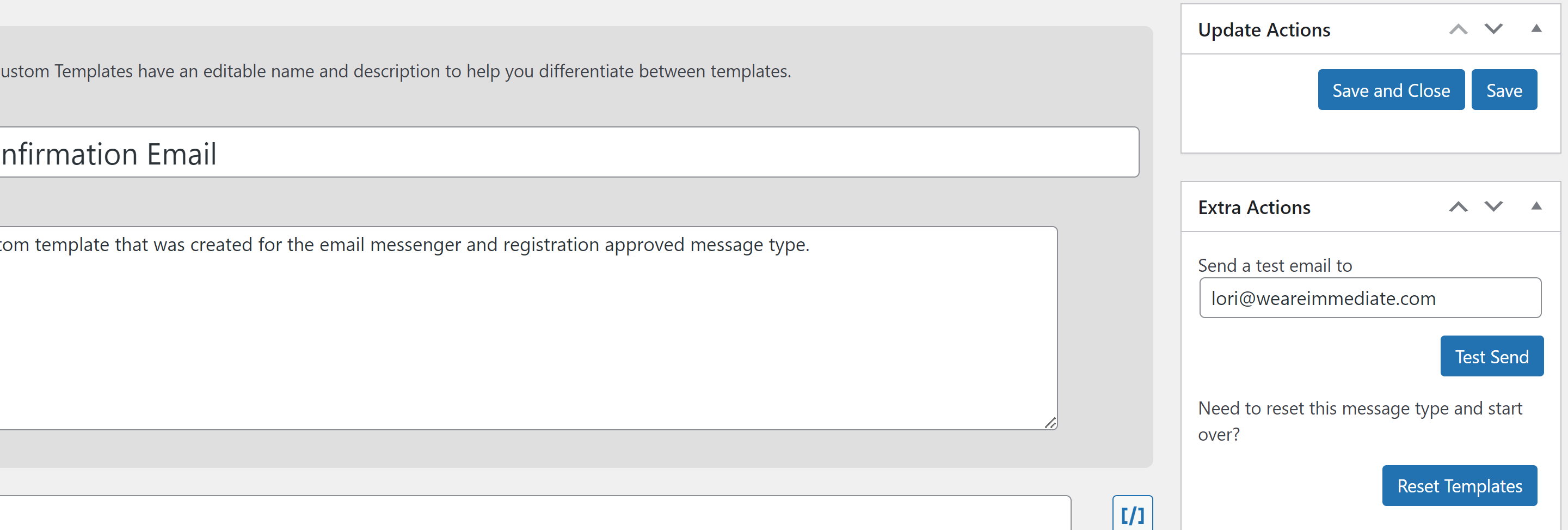This screenshot has height=530, width=1568.
Task: Click the Custom Templates help text
Action: pyautogui.click(x=396, y=71)
